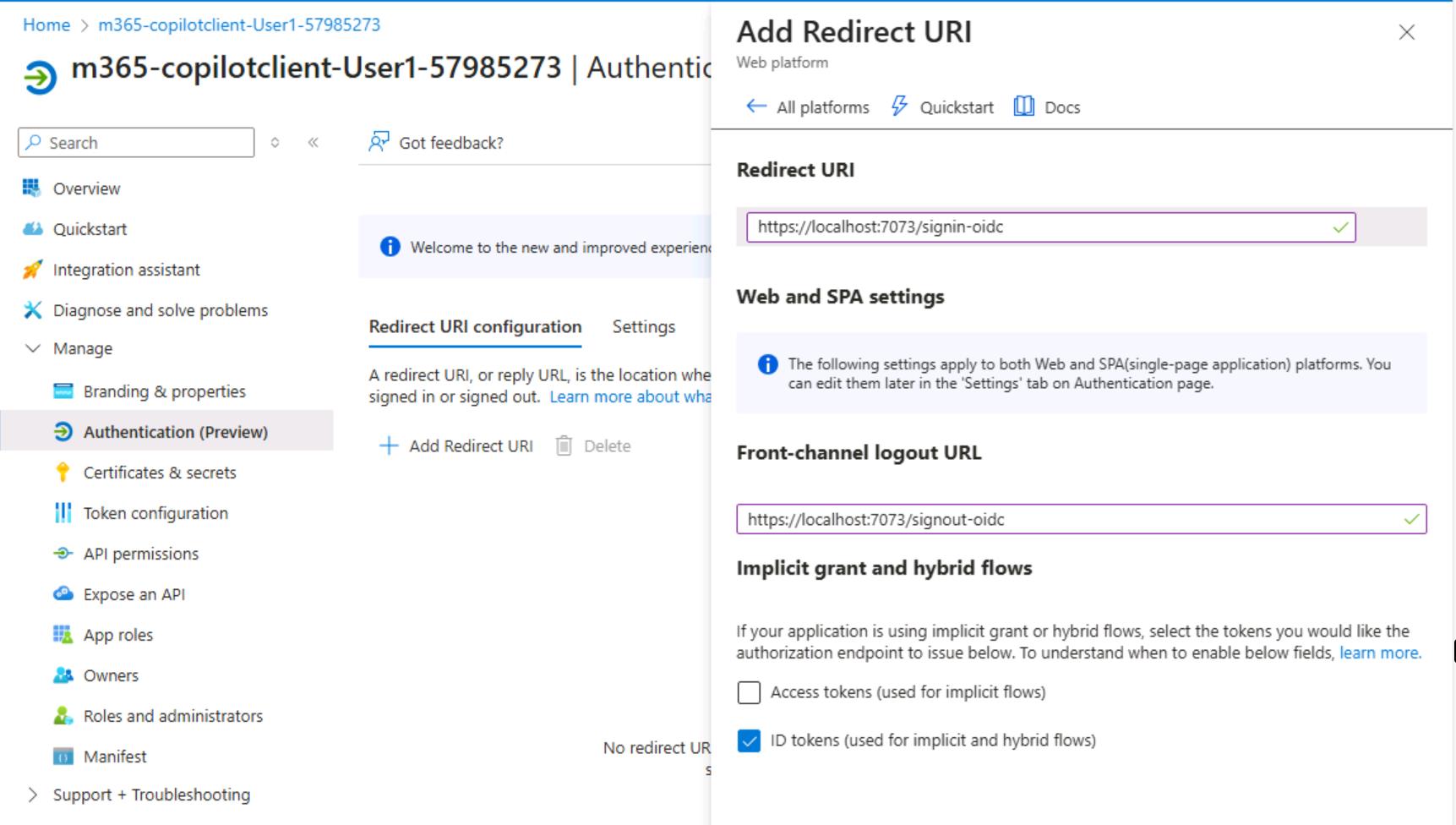
Task: Click the Expose an API icon
Action: point(63,594)
